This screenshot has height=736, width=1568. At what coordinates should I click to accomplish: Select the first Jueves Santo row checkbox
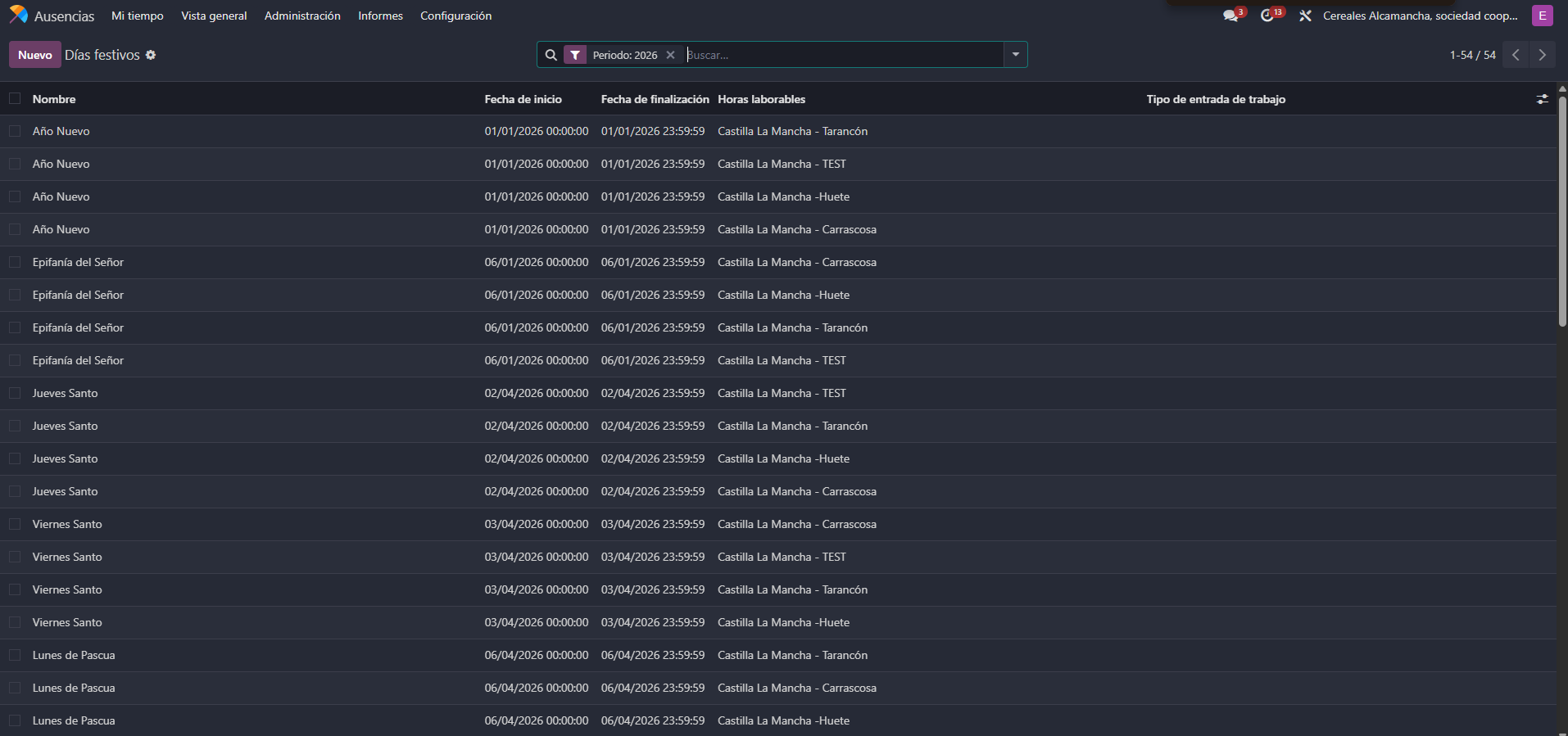[x=15, y=393]
